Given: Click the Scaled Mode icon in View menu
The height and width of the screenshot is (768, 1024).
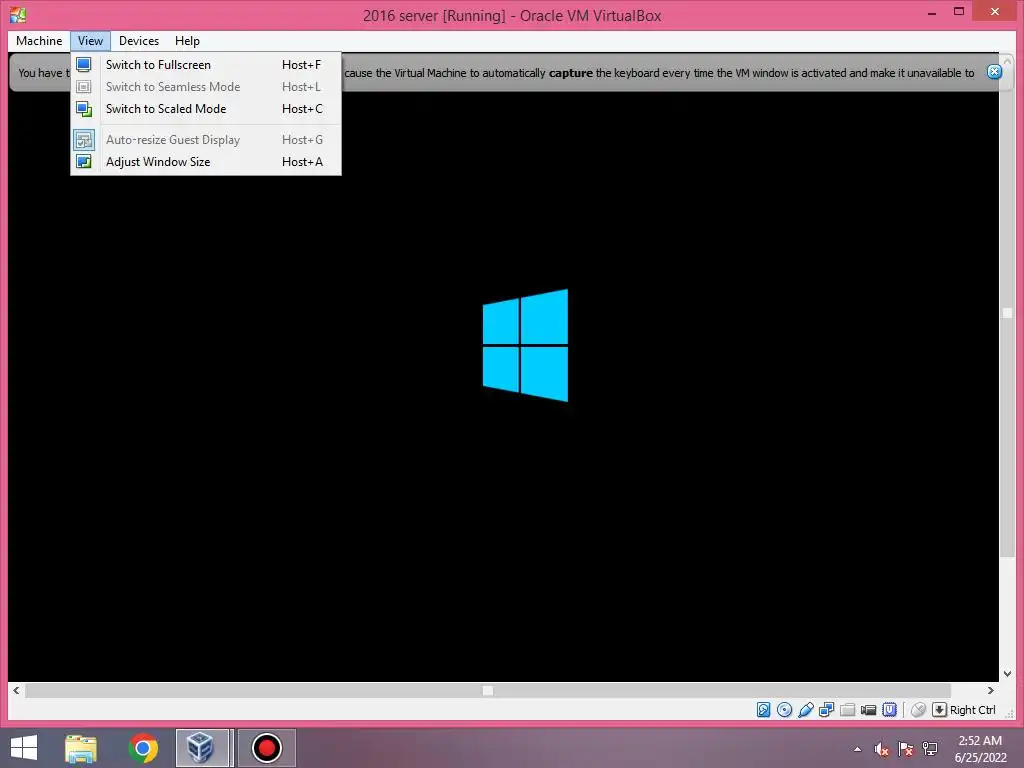Looking at the screenshot, I should tap(84, 108).
